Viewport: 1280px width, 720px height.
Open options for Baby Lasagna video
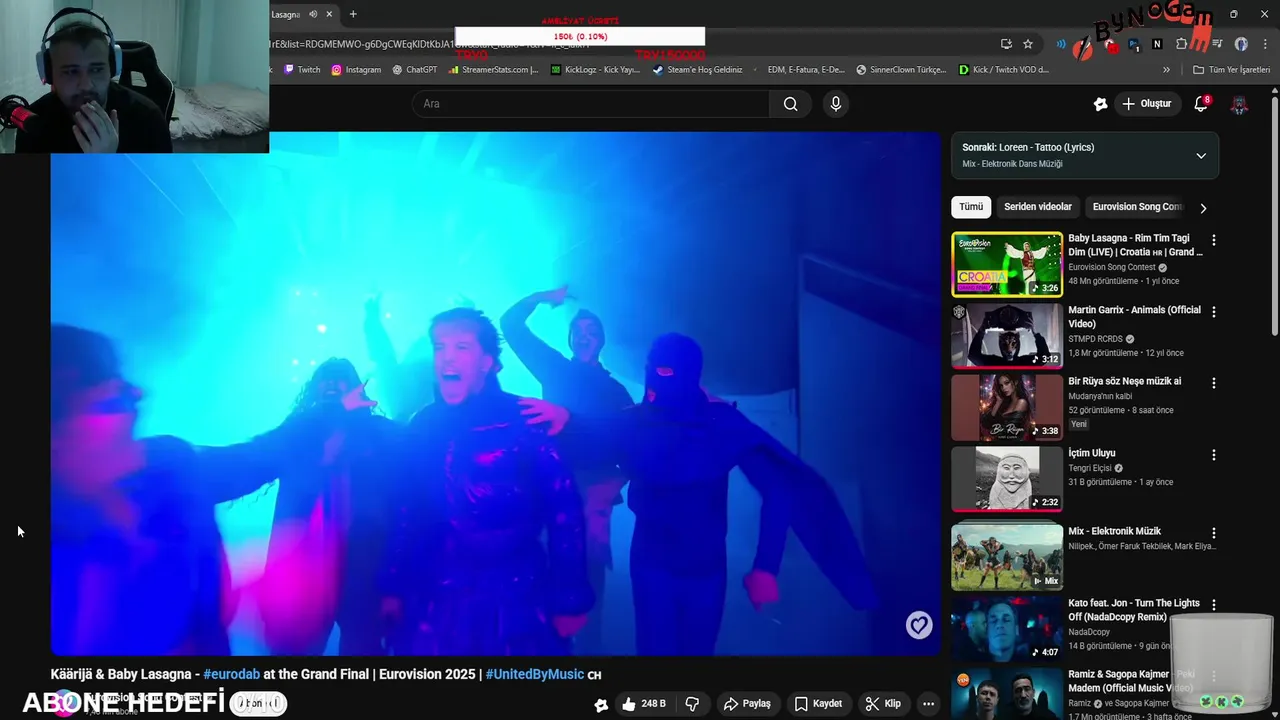pos(1214,240)
